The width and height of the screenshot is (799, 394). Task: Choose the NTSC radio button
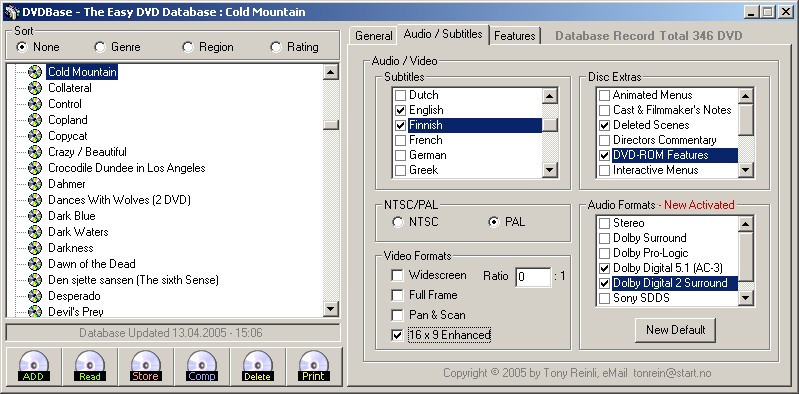click(397, 222)
